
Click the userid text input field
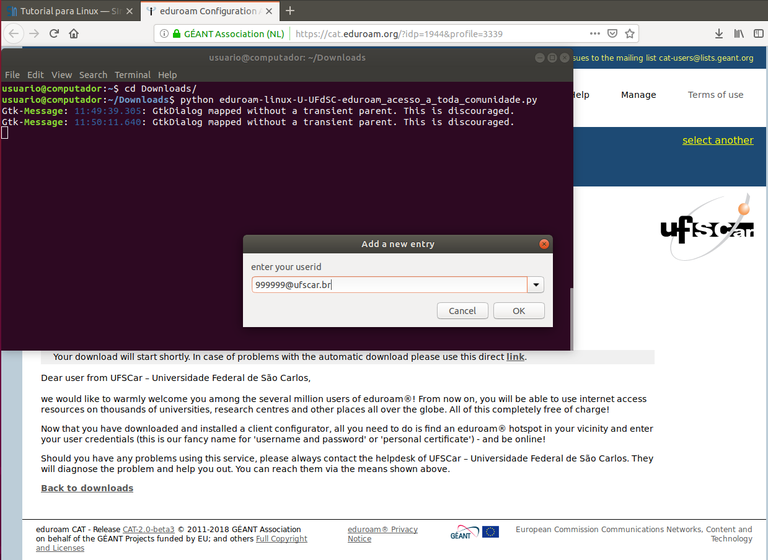tap(389, 285)
